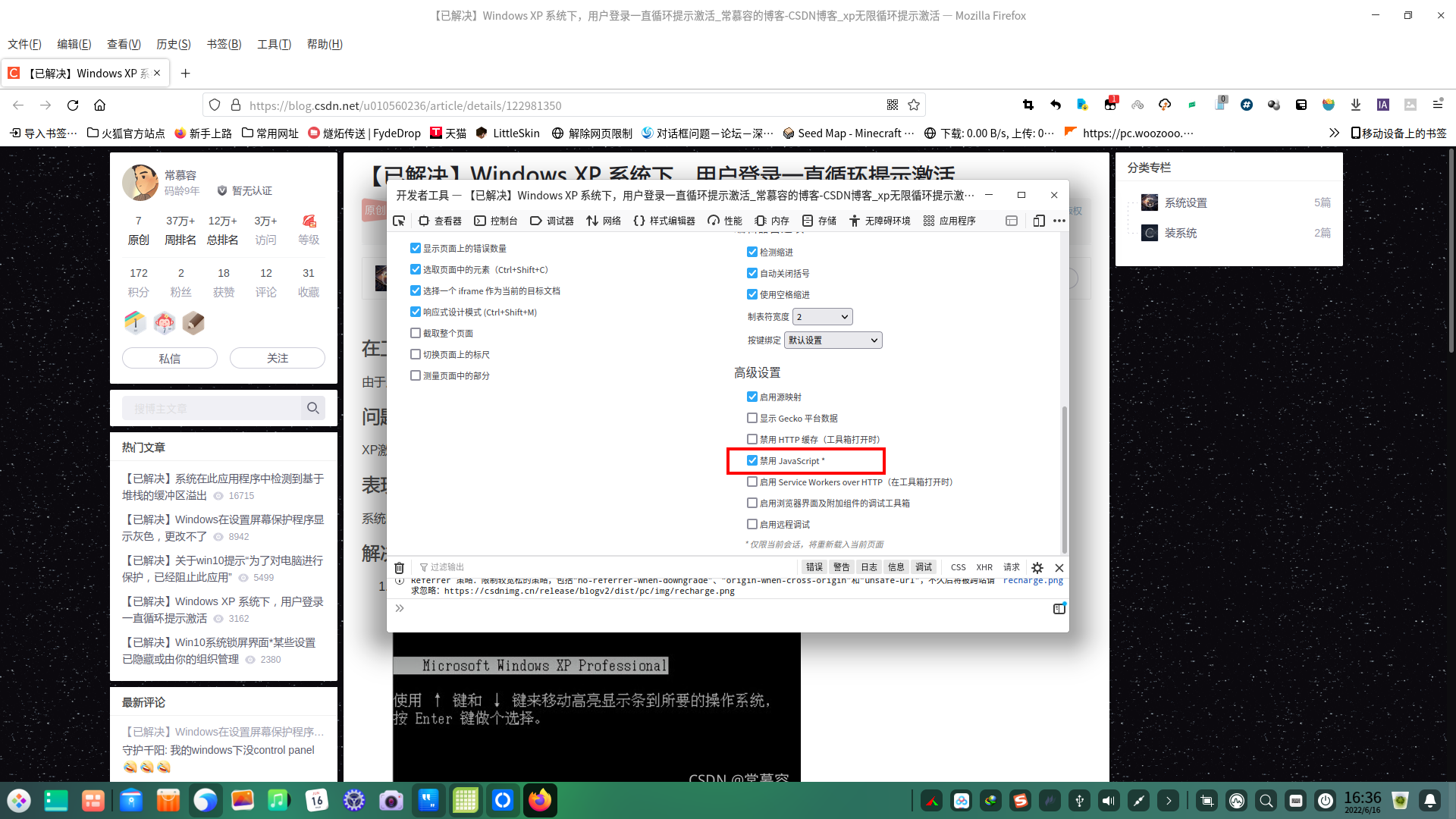Image resolution: width=1456 pixels, height=819 pixels.
Task: Toggle the console editor mode icon
Action: click(x=1059, y=608)
